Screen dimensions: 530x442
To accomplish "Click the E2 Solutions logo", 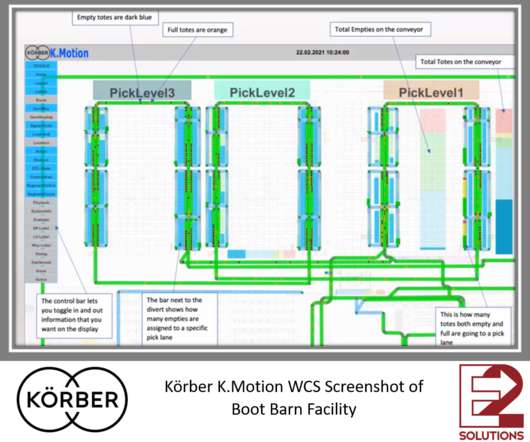I will pos(491,402).
